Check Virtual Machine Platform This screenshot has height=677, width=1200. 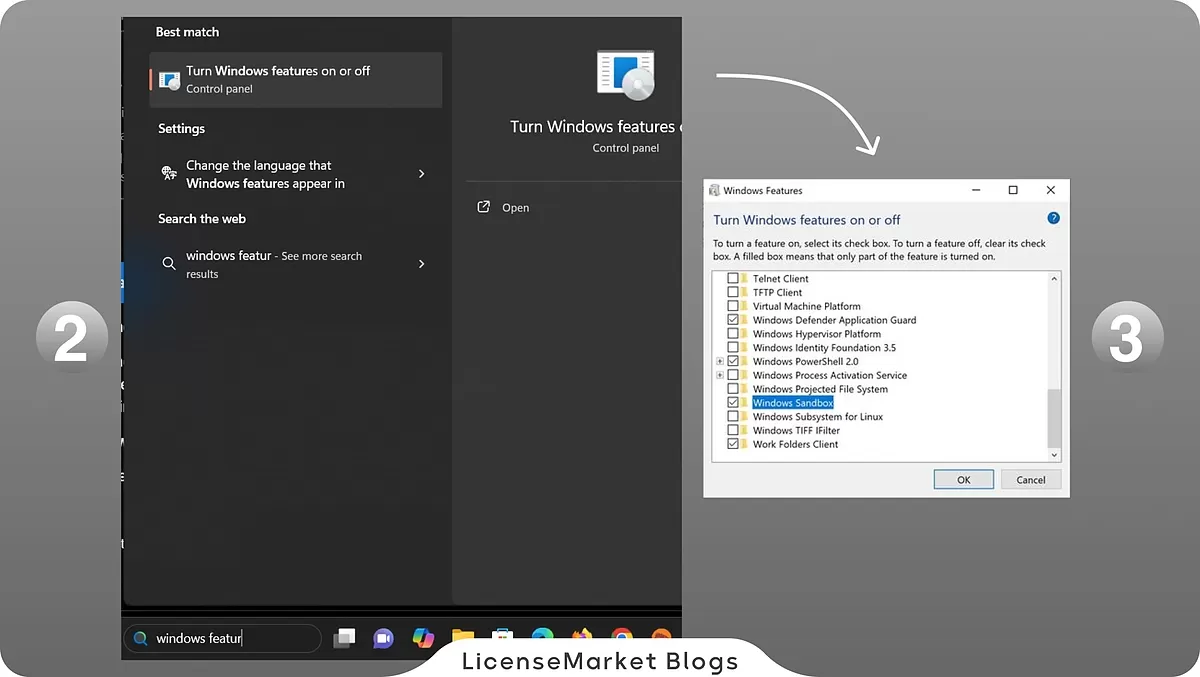click(x=733, y=306)
